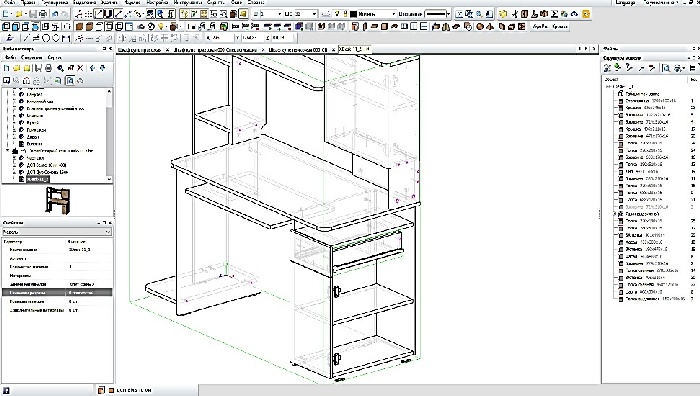This screenshot has height=396, width=700.
Task: Click the Undo arrow in the top toolbar
Action: tap(55, 14)
